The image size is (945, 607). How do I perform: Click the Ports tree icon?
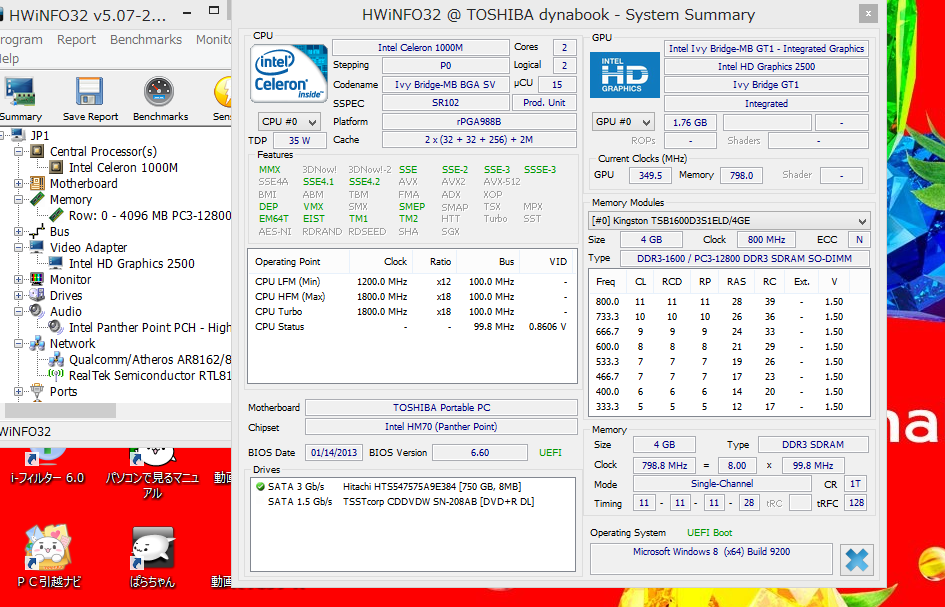click(37, 392)
